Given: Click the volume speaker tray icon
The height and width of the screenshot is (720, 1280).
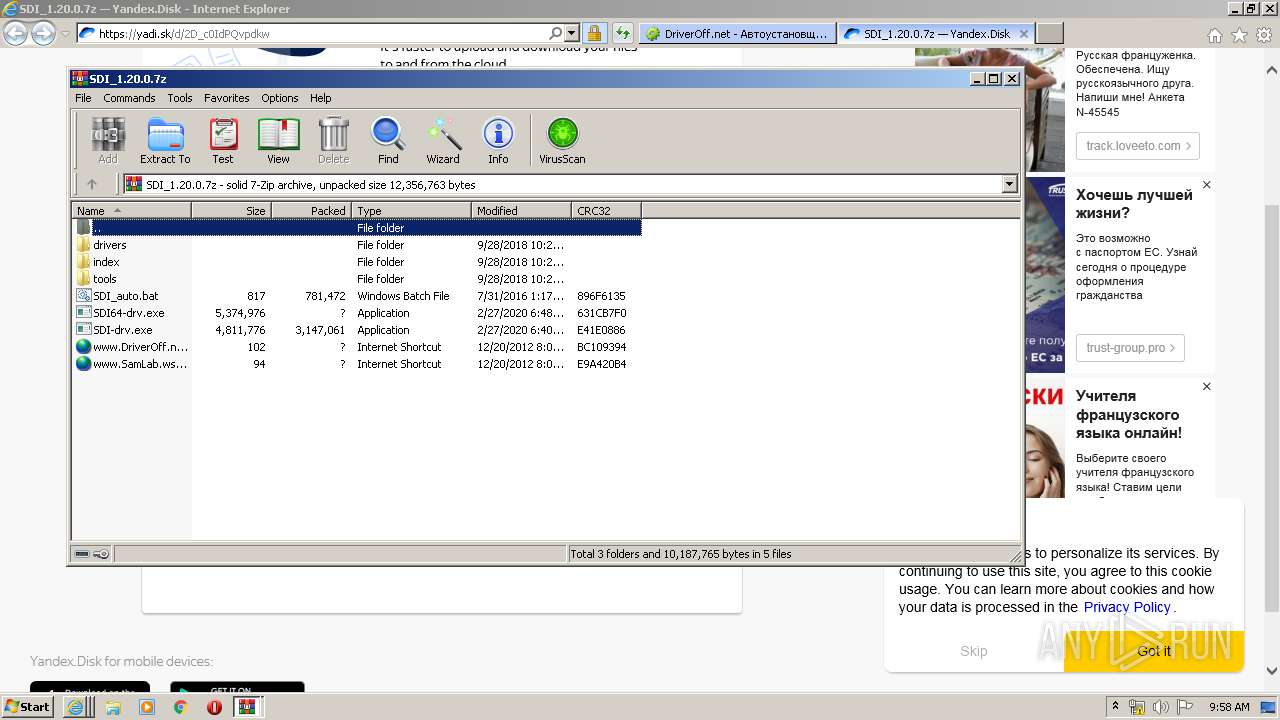Looking at the screenshot, I should pyautogui.click(x=1161, y=707).
